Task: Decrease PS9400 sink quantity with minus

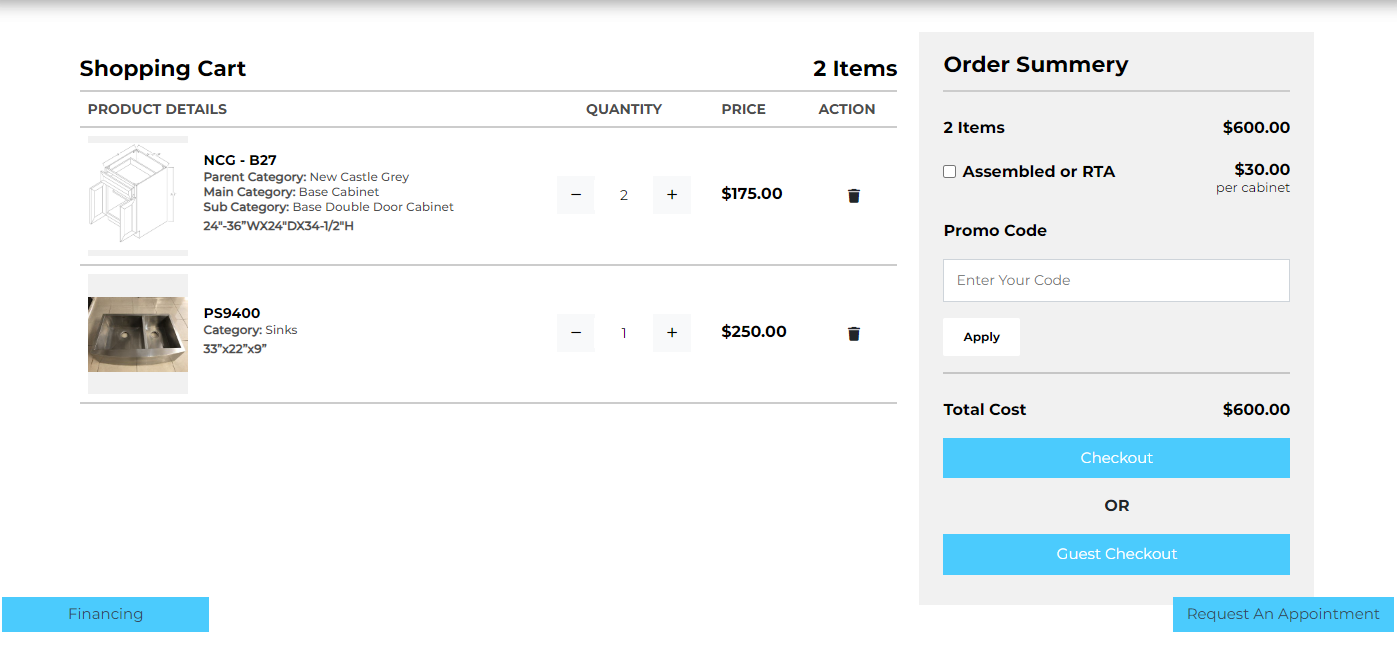Action: [576, 333]
